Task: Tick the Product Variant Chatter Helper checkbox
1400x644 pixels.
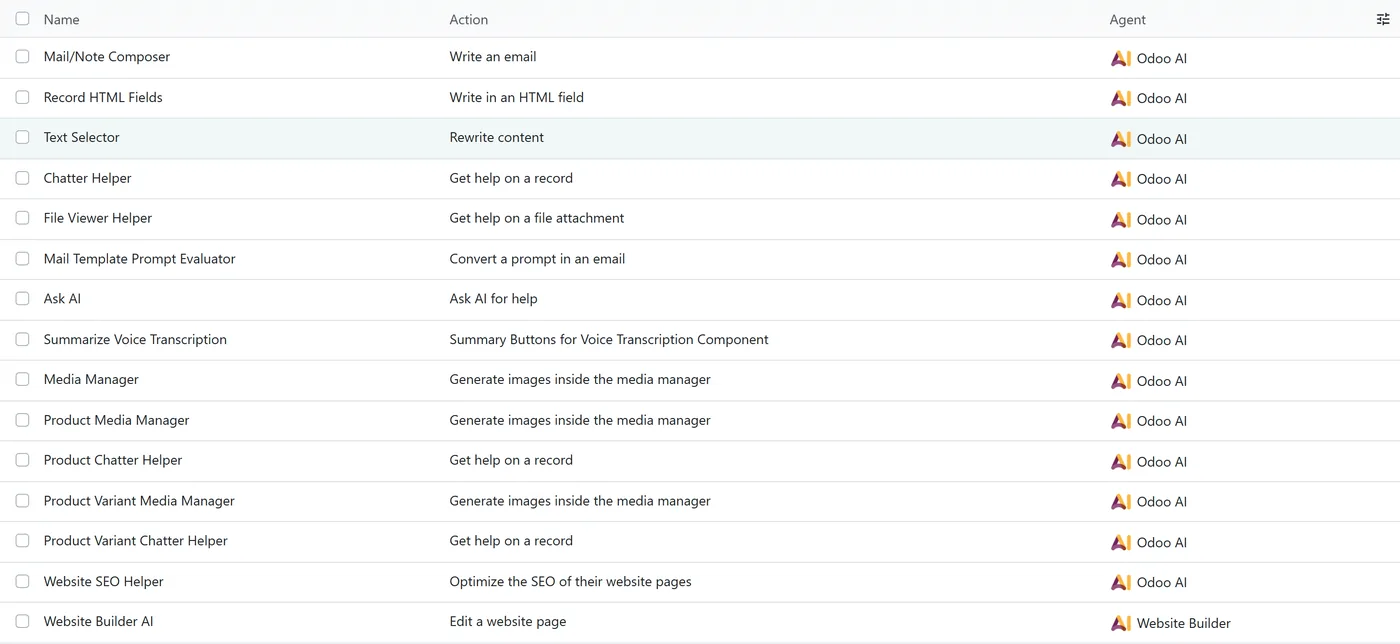Action: click(x=22, y=540)
